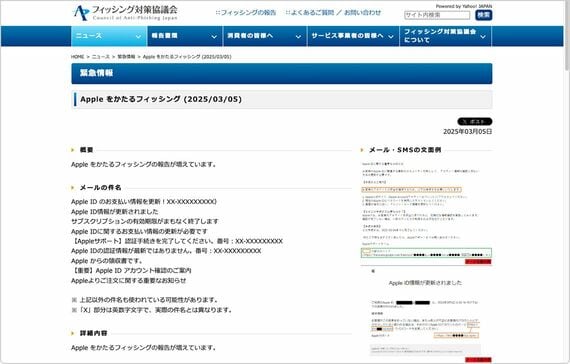Expand the 報告書類 menu chevron
Image resolution: width=570 pixels, height=364 pixels.
[x=214, y=37]
